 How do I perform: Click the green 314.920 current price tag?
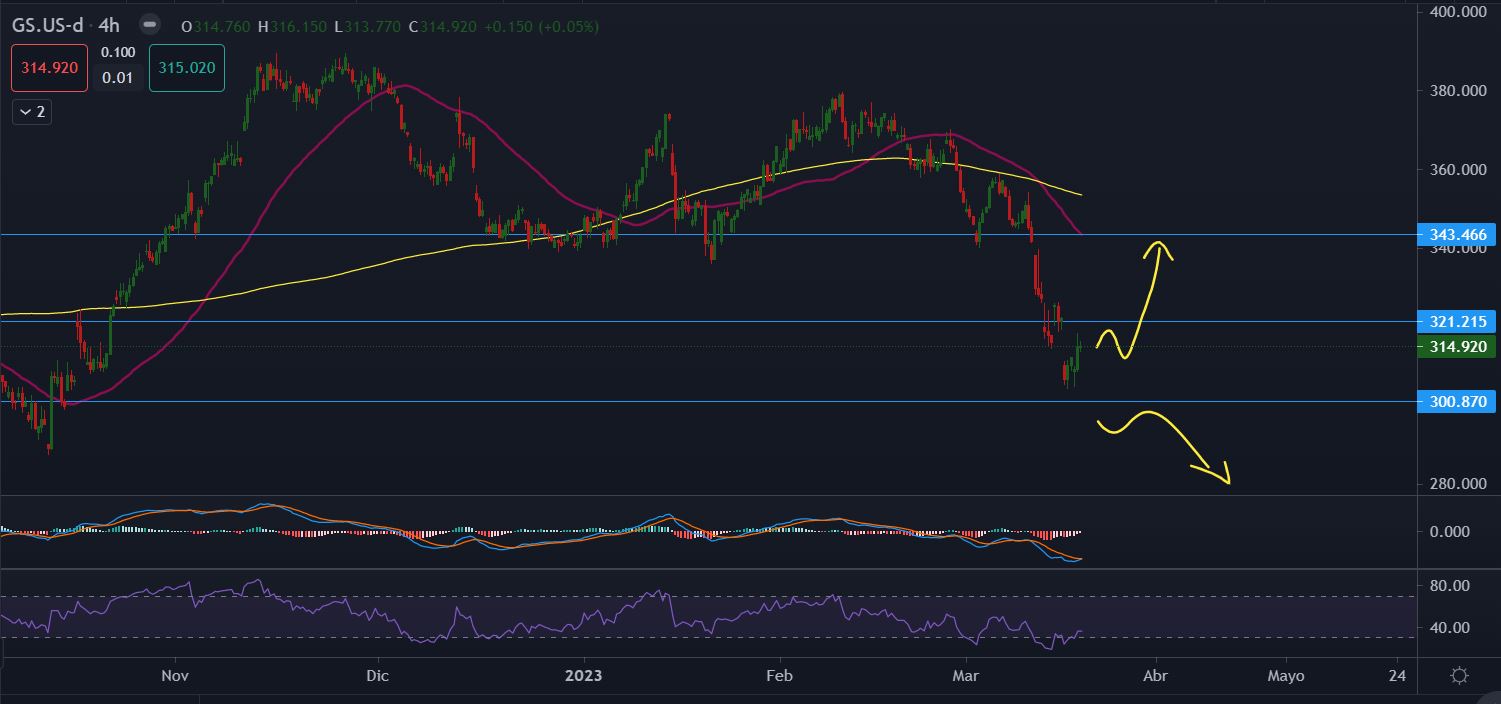coord(1459,347)
